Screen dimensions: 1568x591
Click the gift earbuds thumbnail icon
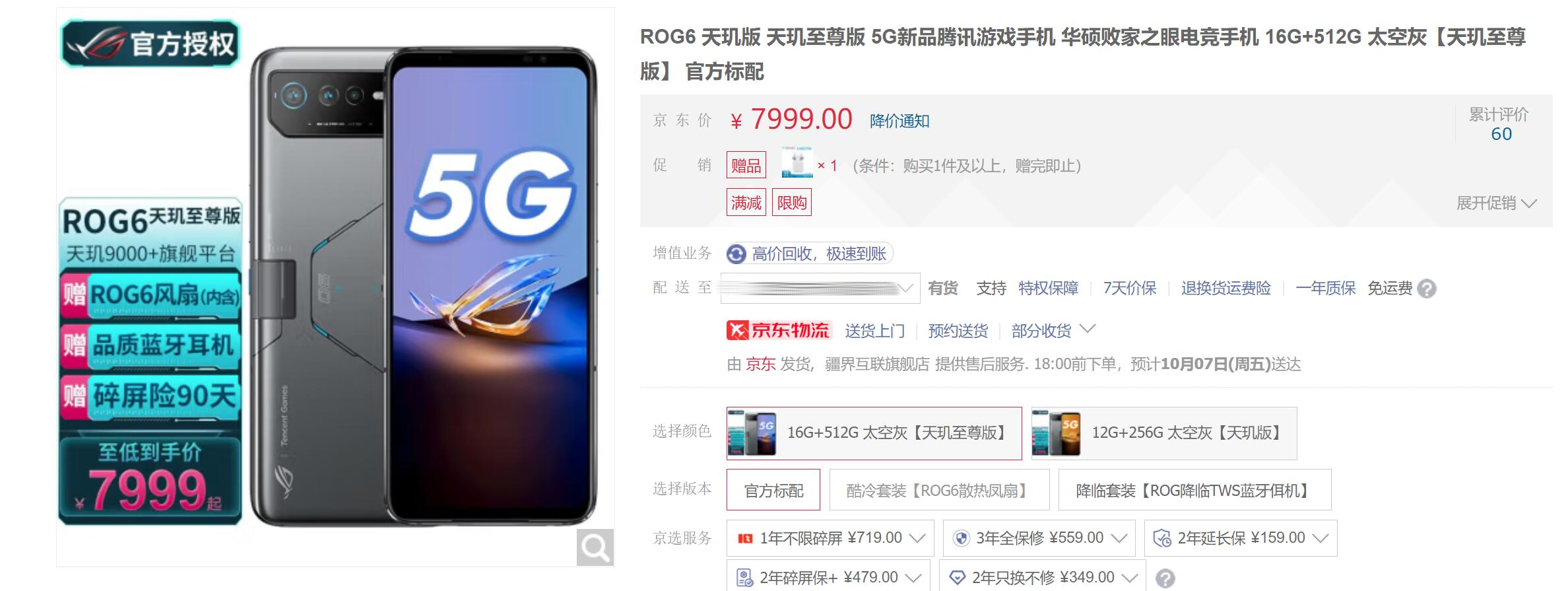tap(797, 163)
